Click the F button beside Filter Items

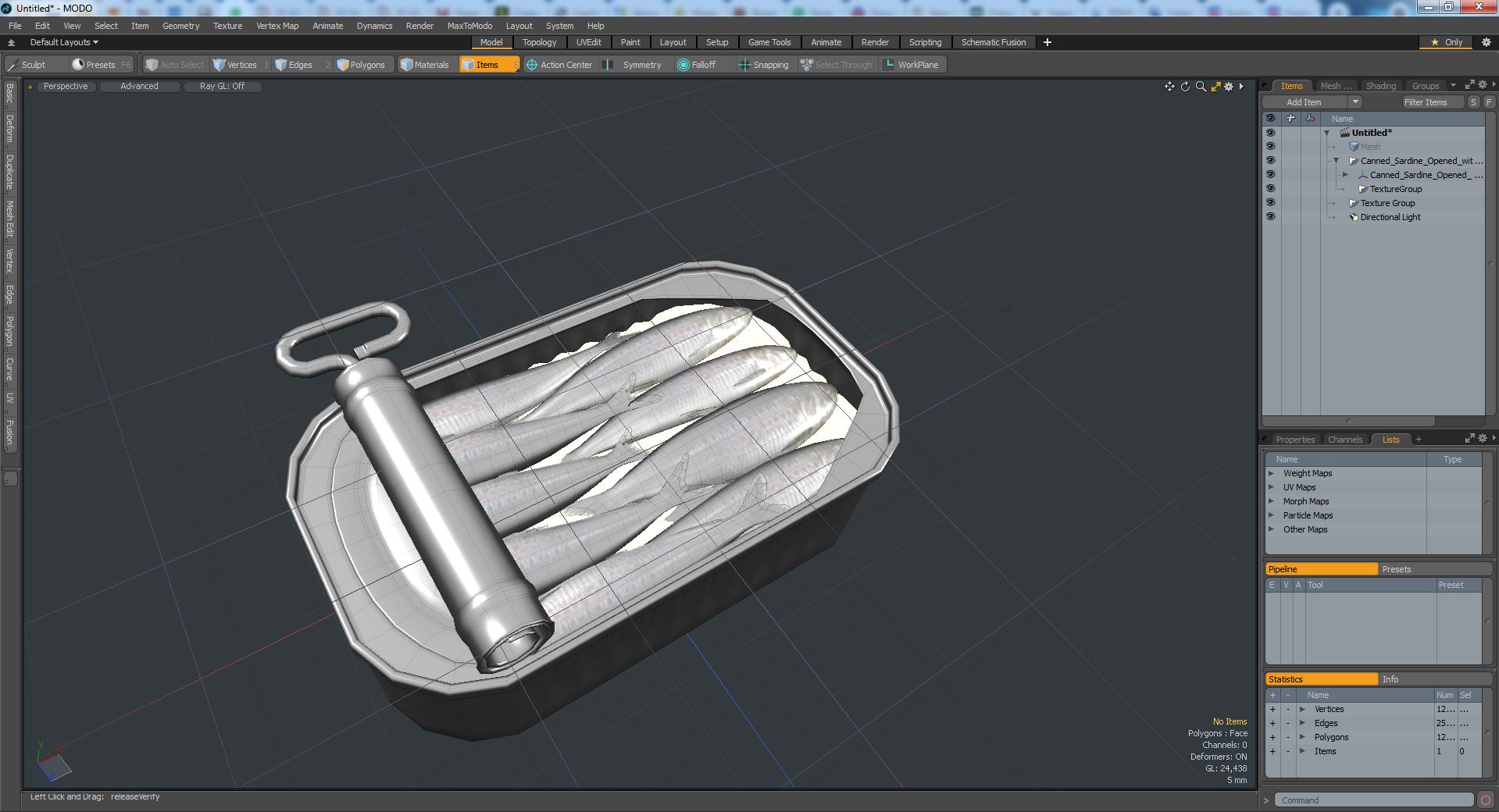pyautogui.click(x=1489, y=102)
